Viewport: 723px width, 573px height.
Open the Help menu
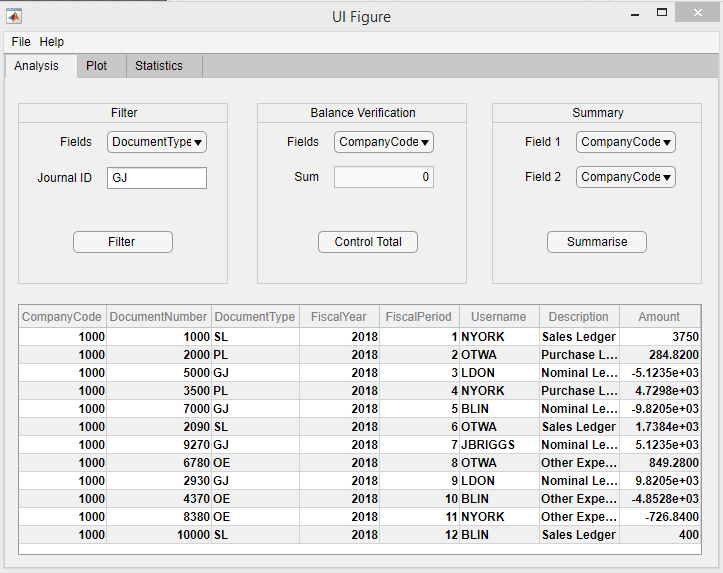click(x=52, y=42)
